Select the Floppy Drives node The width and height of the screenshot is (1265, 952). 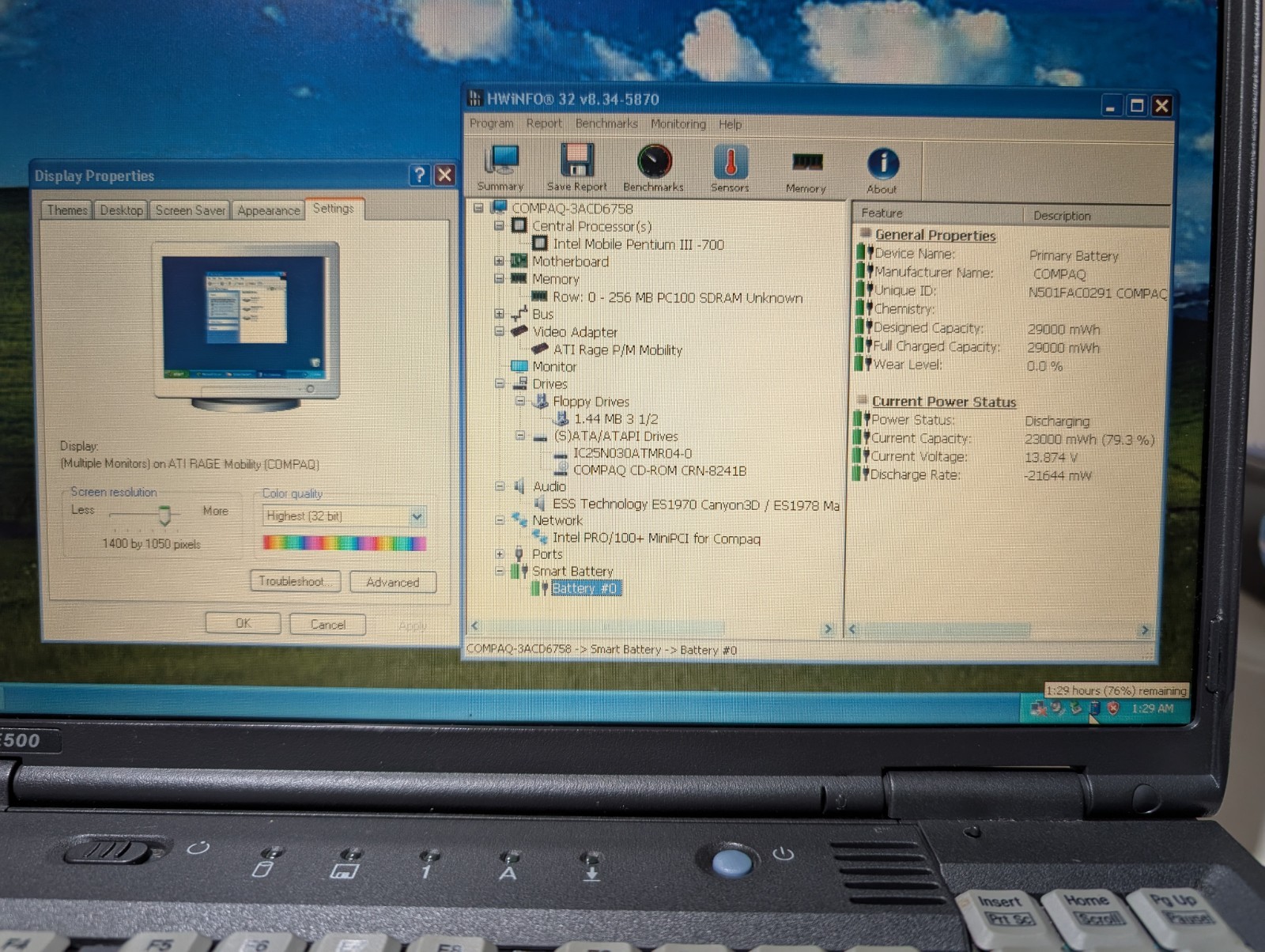tap(591, 402)
